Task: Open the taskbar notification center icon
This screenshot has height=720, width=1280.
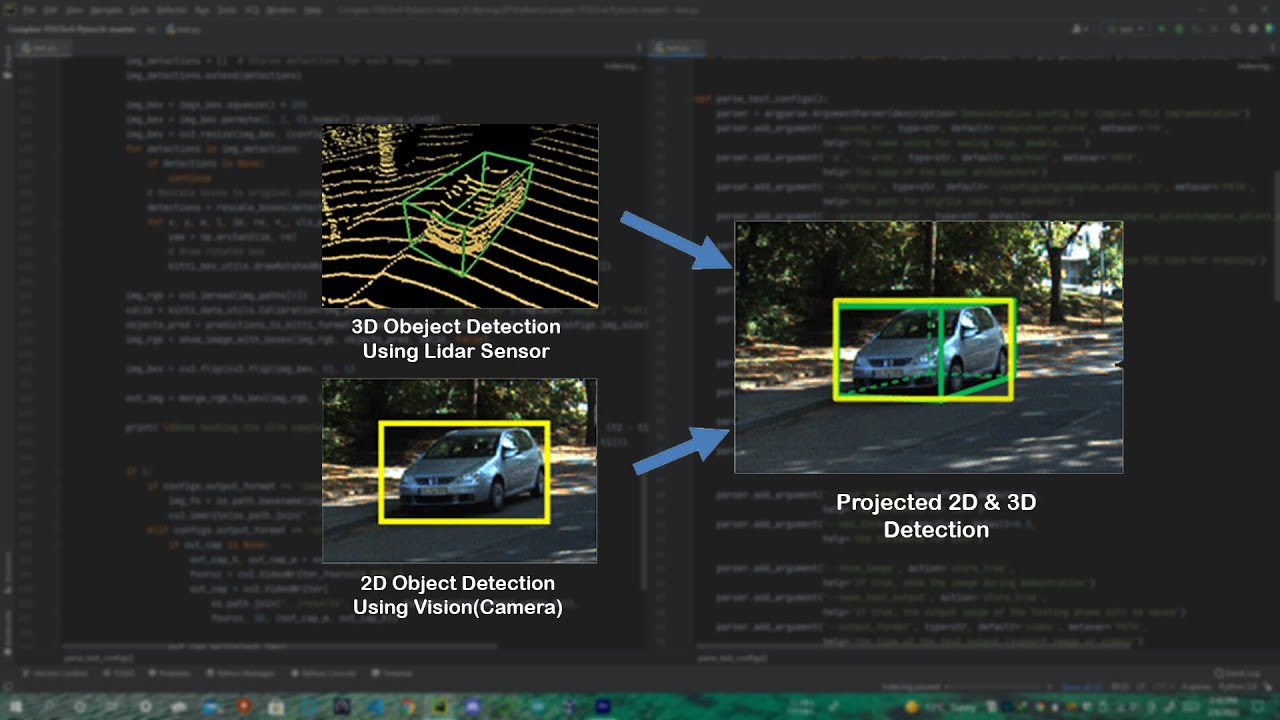Action: coord(1257,707)
